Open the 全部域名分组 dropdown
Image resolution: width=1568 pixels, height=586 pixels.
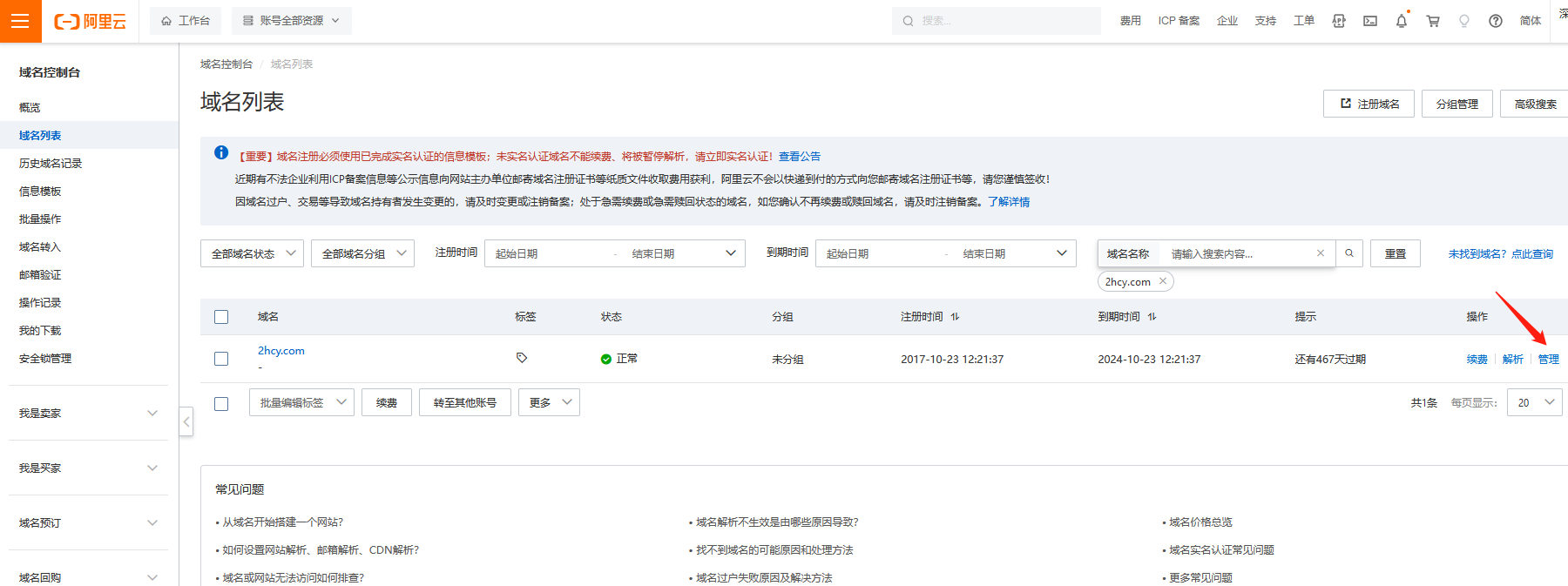[362, 253]
